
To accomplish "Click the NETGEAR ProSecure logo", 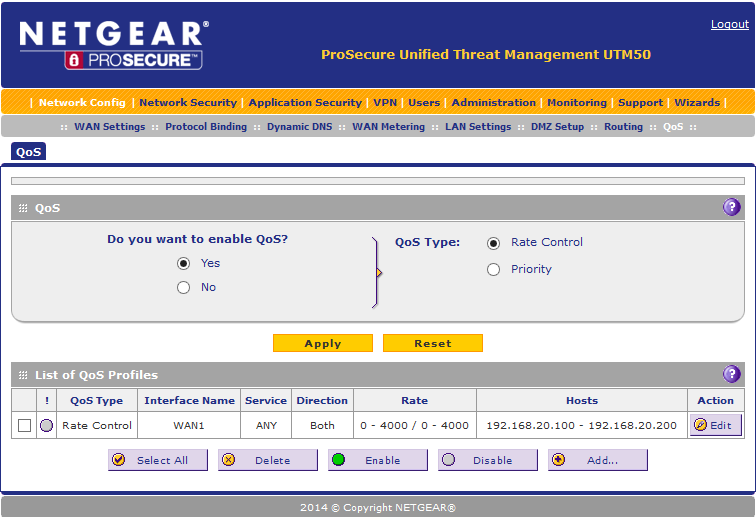I will point(114,45).
